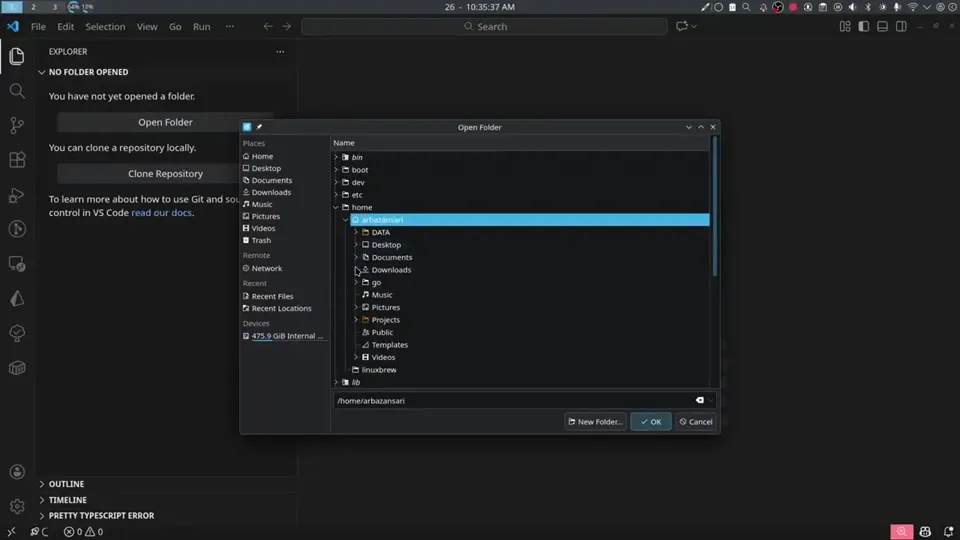Show more menu items ellipsis

pos(230,26)
